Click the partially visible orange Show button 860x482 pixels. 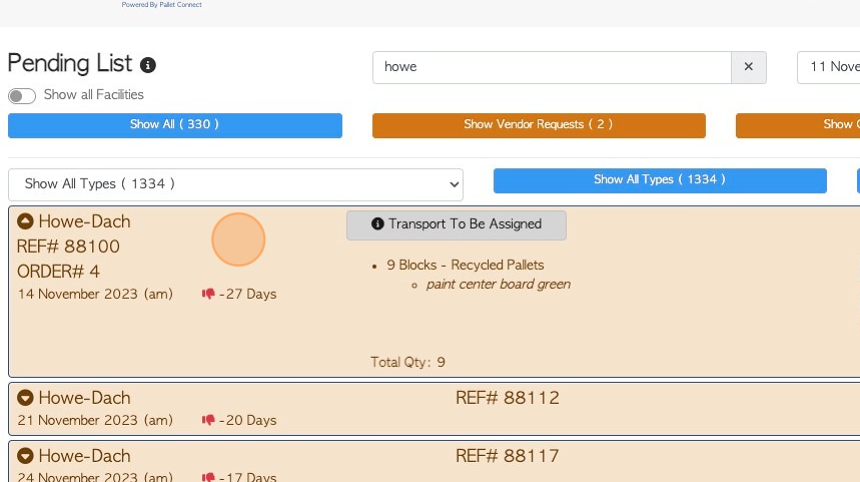pos(798,125)
